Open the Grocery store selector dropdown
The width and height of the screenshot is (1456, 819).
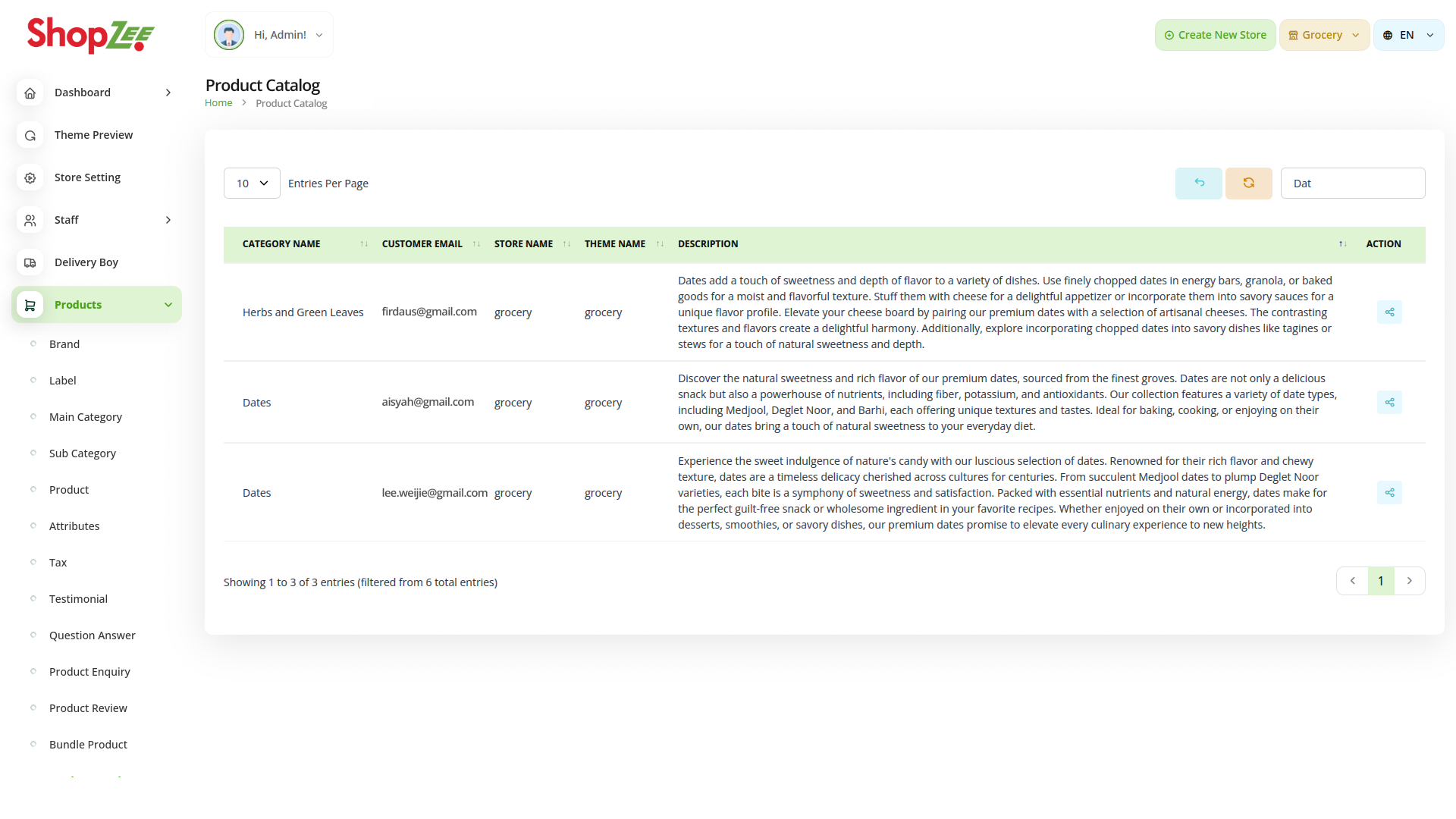pos(1324,35)
